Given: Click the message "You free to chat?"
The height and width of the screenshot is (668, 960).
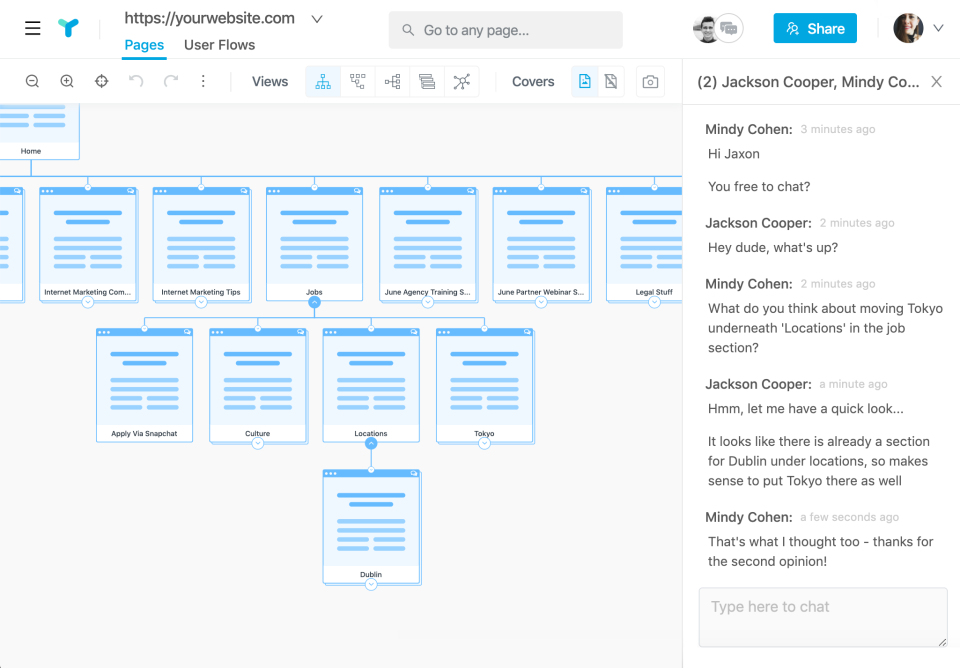Looking at the screenshot, I should (759, 187).
